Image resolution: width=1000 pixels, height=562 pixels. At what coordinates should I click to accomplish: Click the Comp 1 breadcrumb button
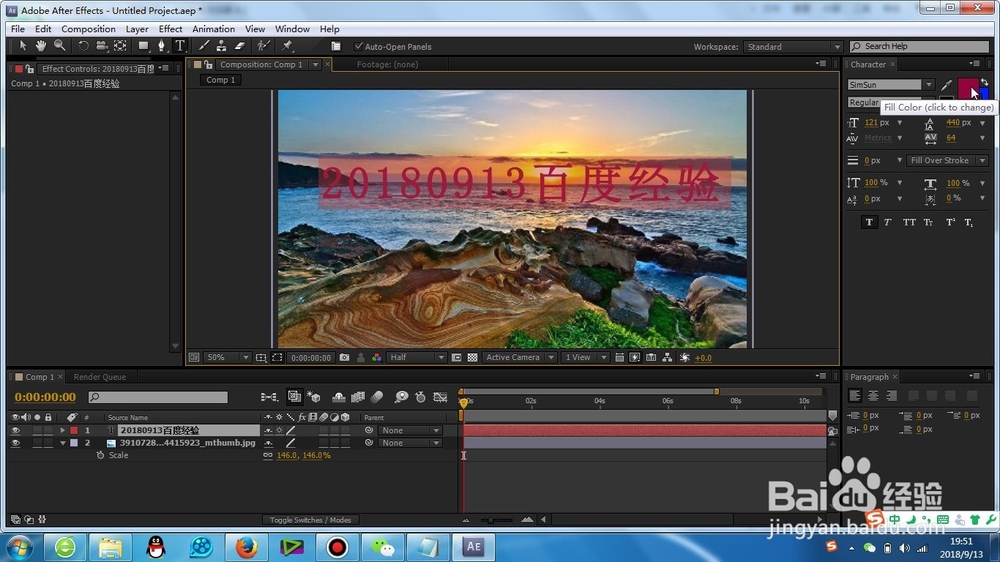221,80
